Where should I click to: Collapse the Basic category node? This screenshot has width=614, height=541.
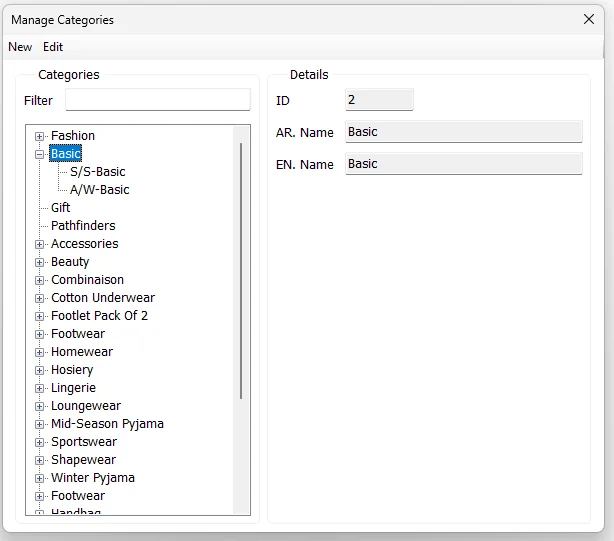click(39, 154)
